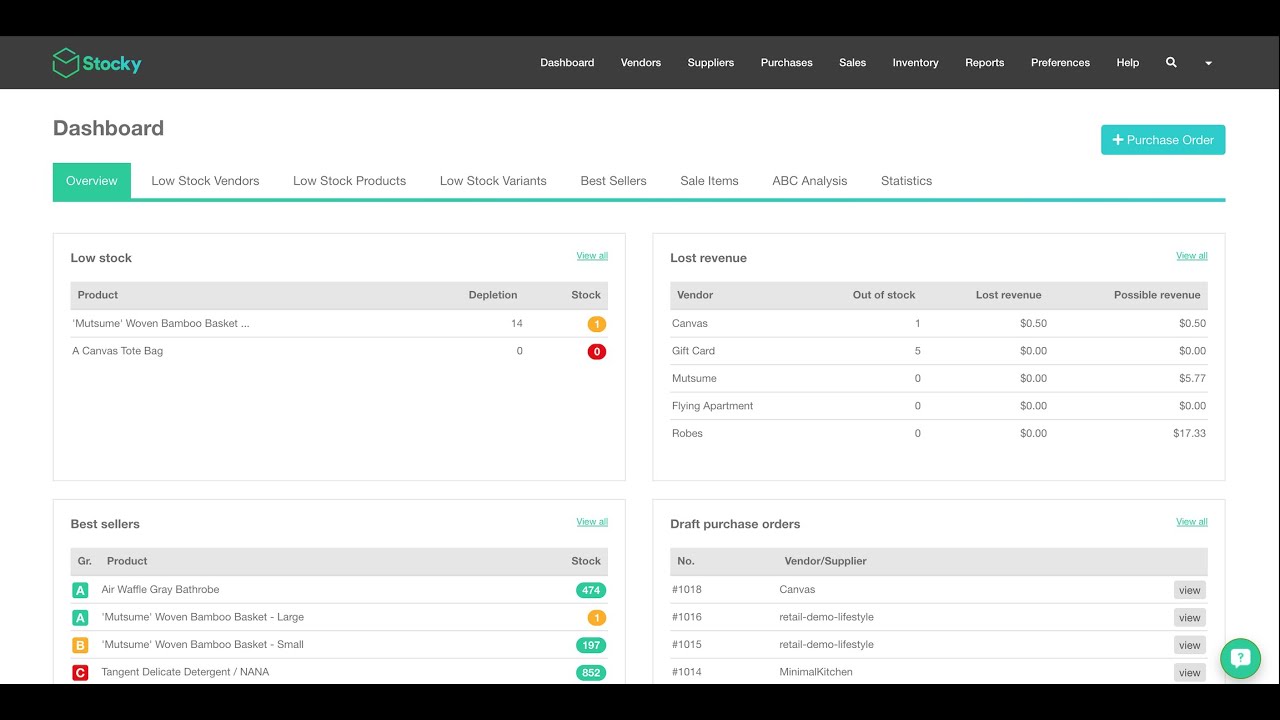View draft purchase order #1016

click(1190, 618)
